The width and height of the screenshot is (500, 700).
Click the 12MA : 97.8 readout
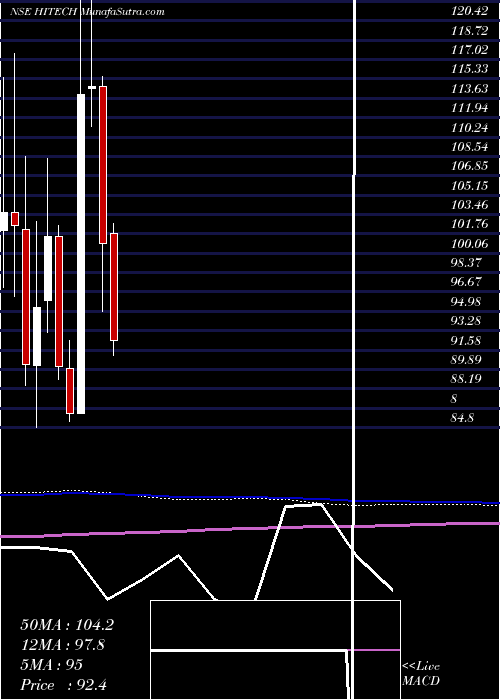pyautogui.click(x=62, y=645)
